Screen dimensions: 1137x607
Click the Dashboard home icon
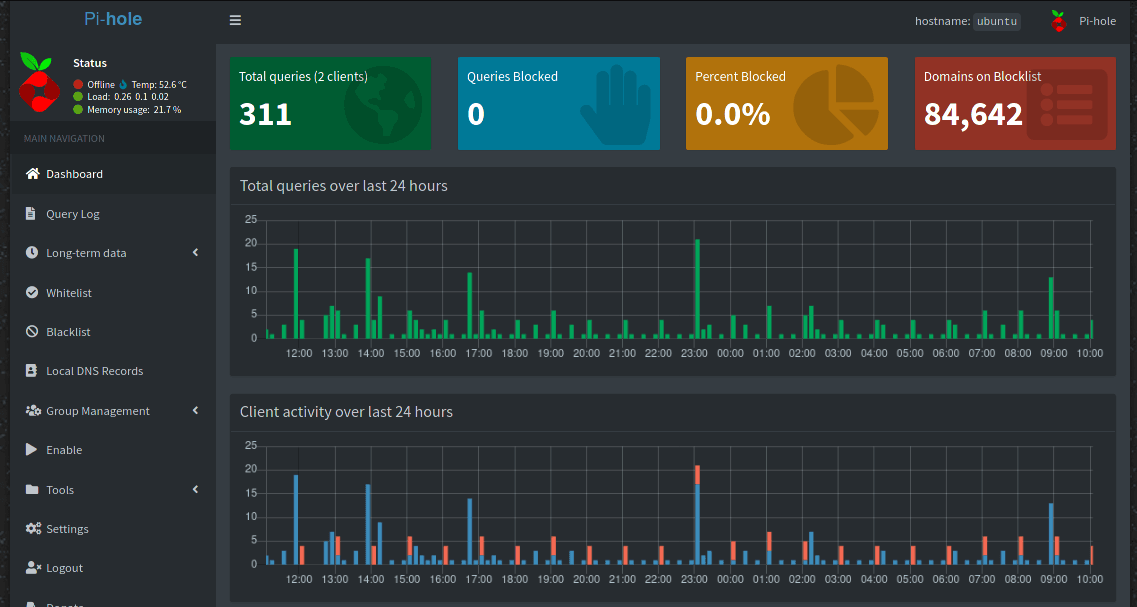[32, 174]
